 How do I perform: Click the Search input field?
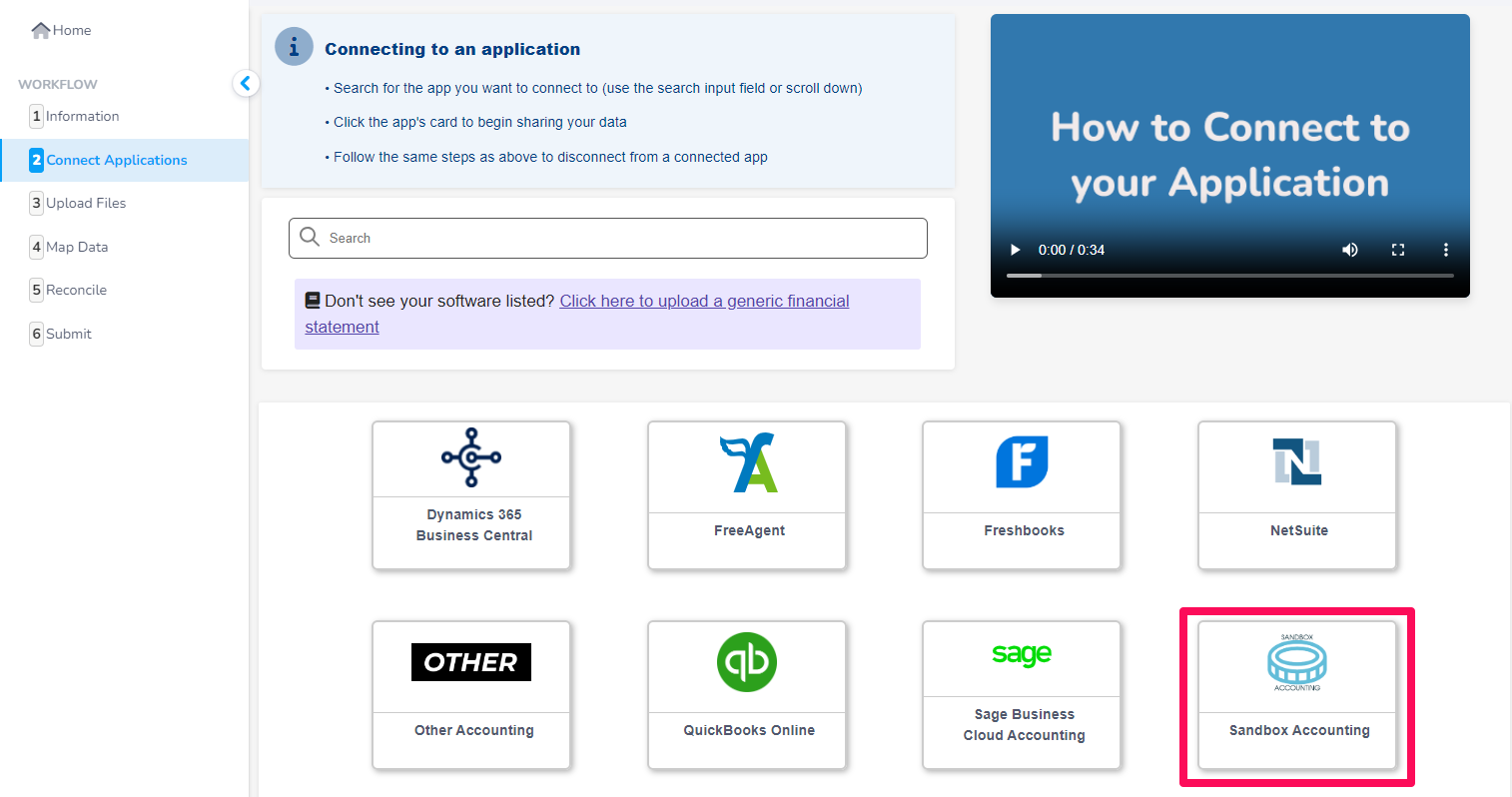coord(608,238)
